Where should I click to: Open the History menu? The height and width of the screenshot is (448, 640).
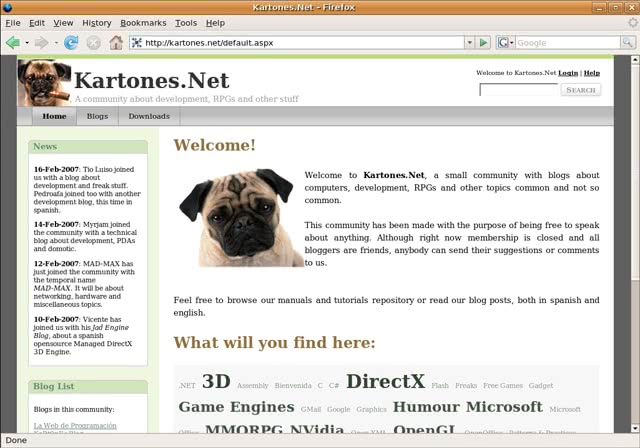(x=97, y=23)
